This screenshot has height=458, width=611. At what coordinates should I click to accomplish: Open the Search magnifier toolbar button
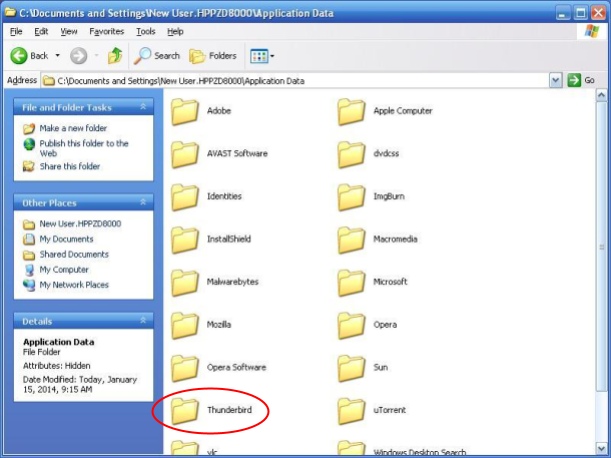(x=156, y=56)
